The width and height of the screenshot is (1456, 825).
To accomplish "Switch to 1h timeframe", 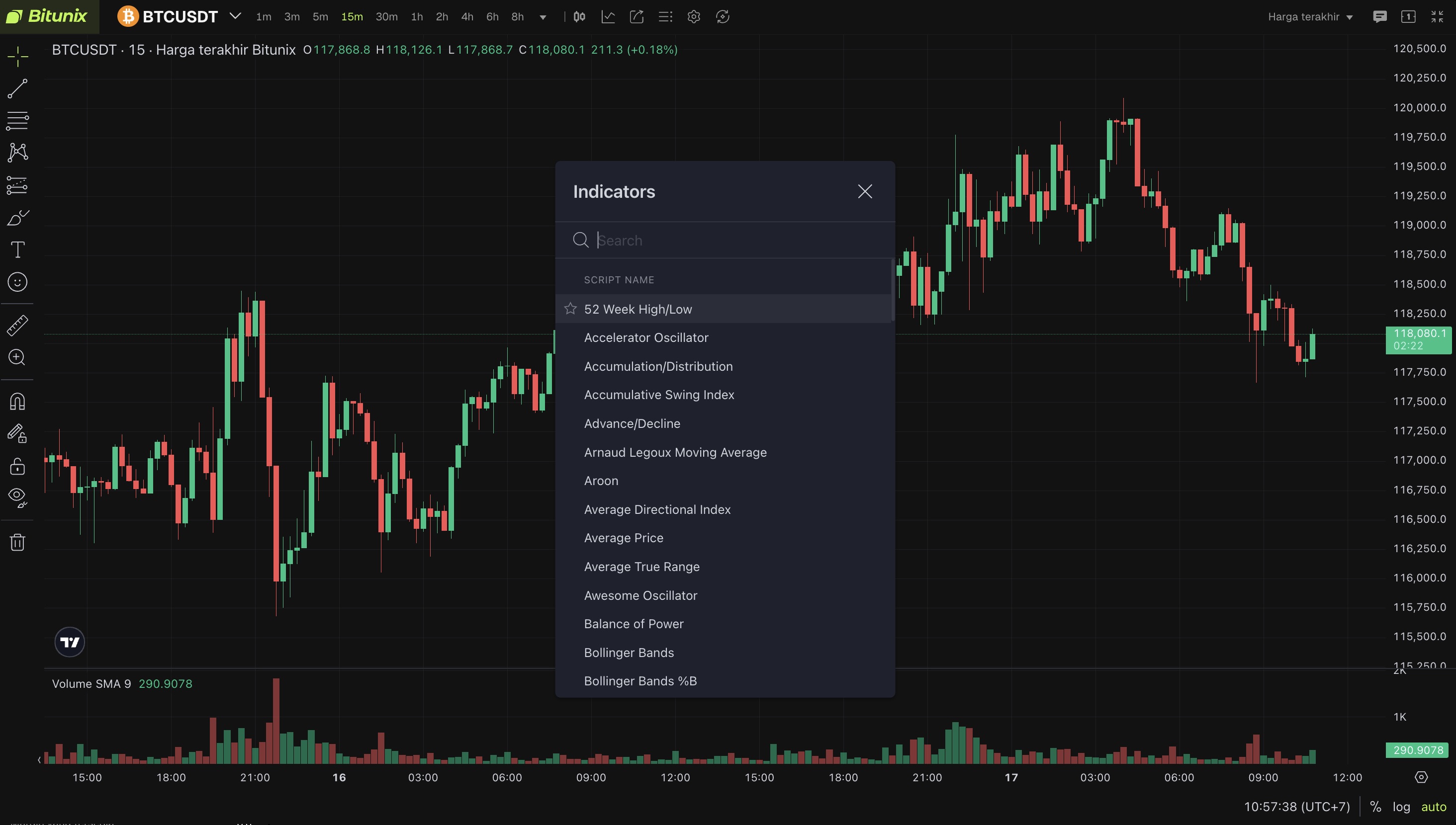I will click(x=417, y=16).
